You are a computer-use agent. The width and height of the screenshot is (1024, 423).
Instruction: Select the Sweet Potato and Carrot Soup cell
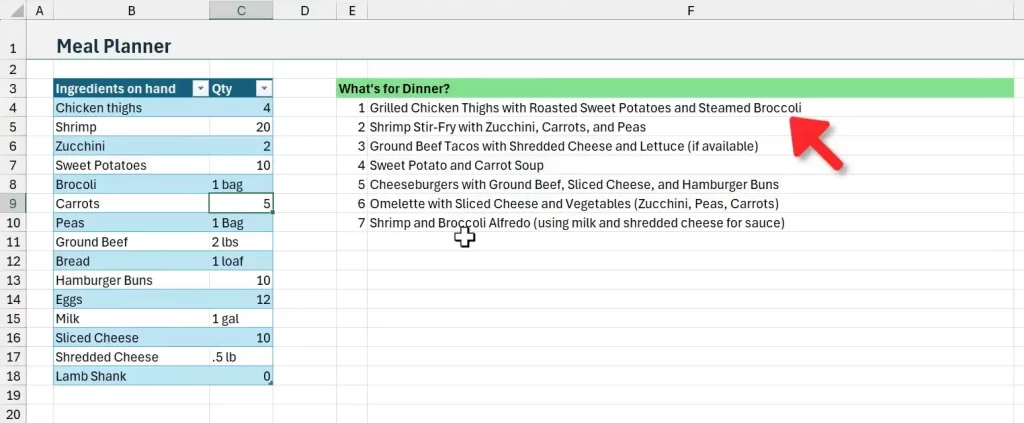(469, 166)
